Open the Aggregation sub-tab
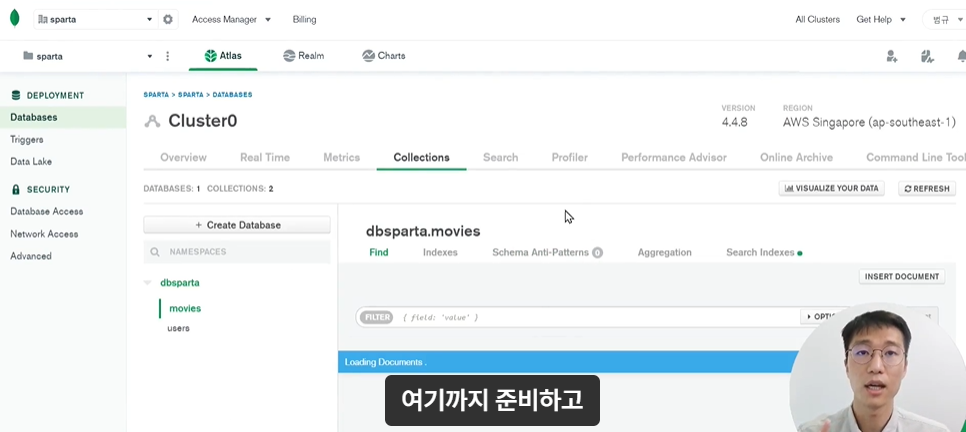966x432 pixels. 664,252
